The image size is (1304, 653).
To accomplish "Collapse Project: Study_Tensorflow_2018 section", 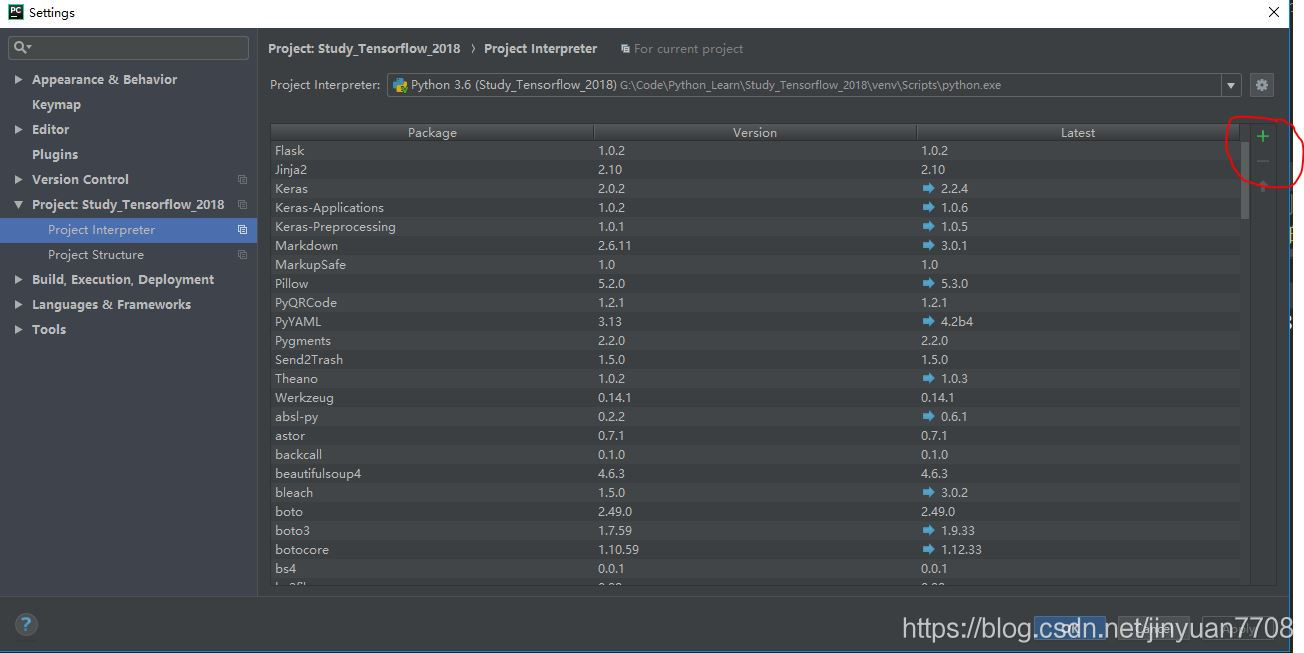I will [x=18, y=204].
